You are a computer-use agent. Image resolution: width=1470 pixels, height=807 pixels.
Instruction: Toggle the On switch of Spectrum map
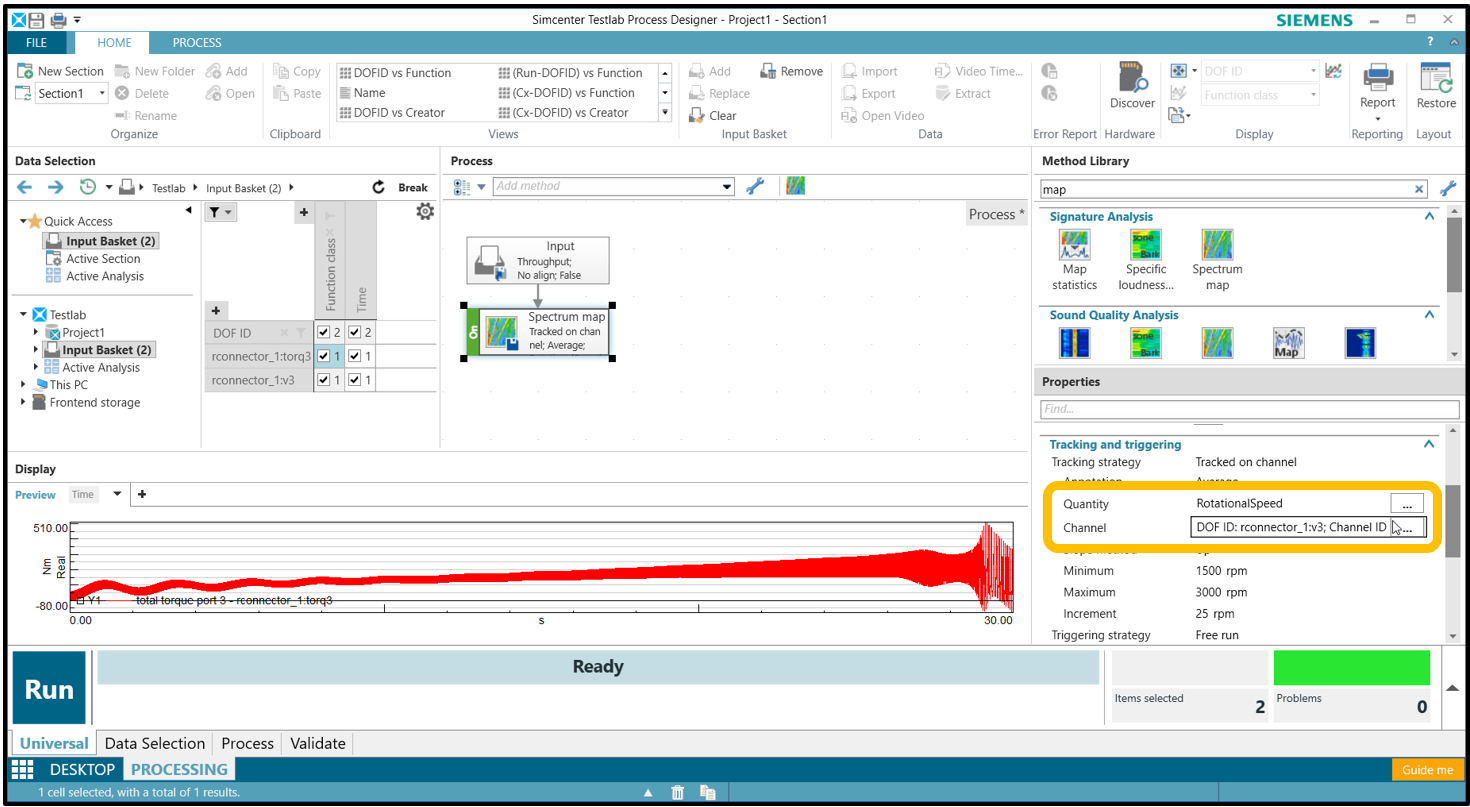(x=473, y=331)
